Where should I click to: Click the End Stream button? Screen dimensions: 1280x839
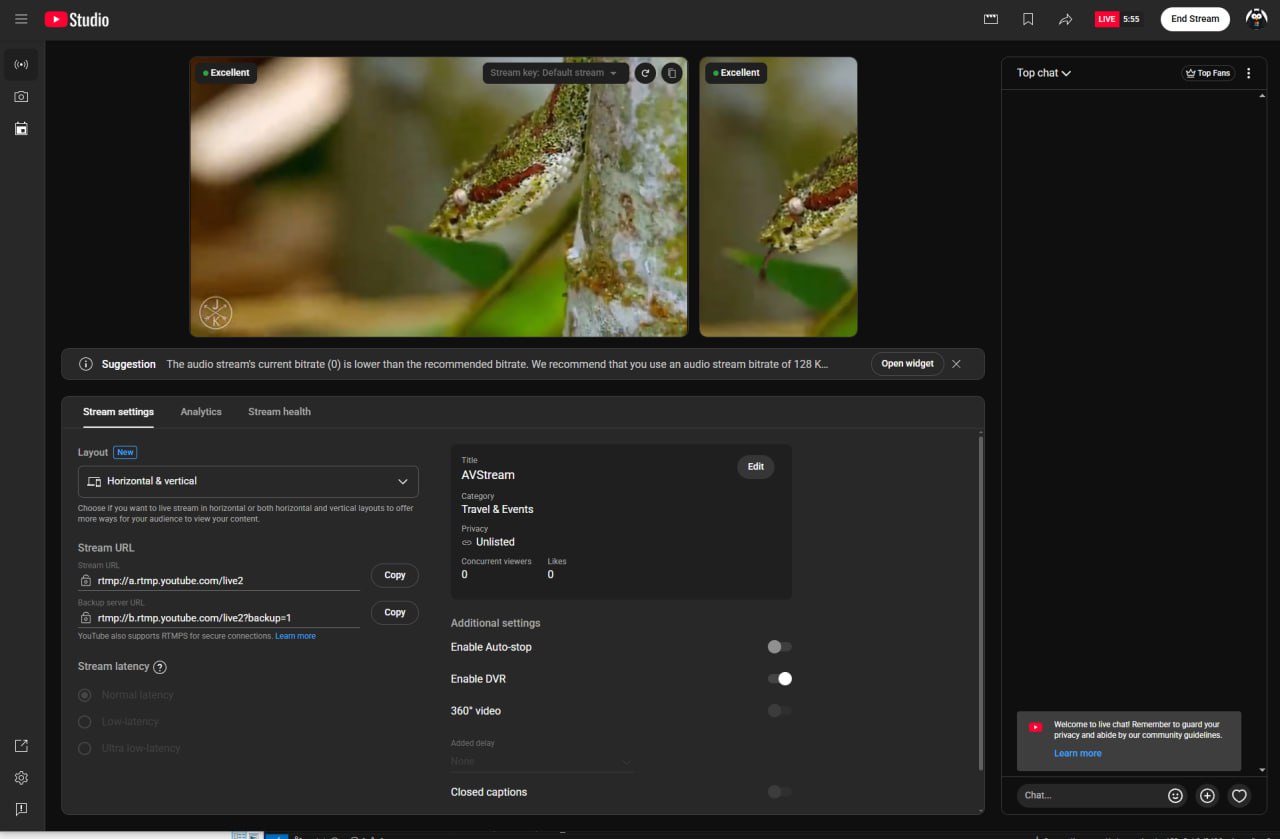click(1195, 19)
